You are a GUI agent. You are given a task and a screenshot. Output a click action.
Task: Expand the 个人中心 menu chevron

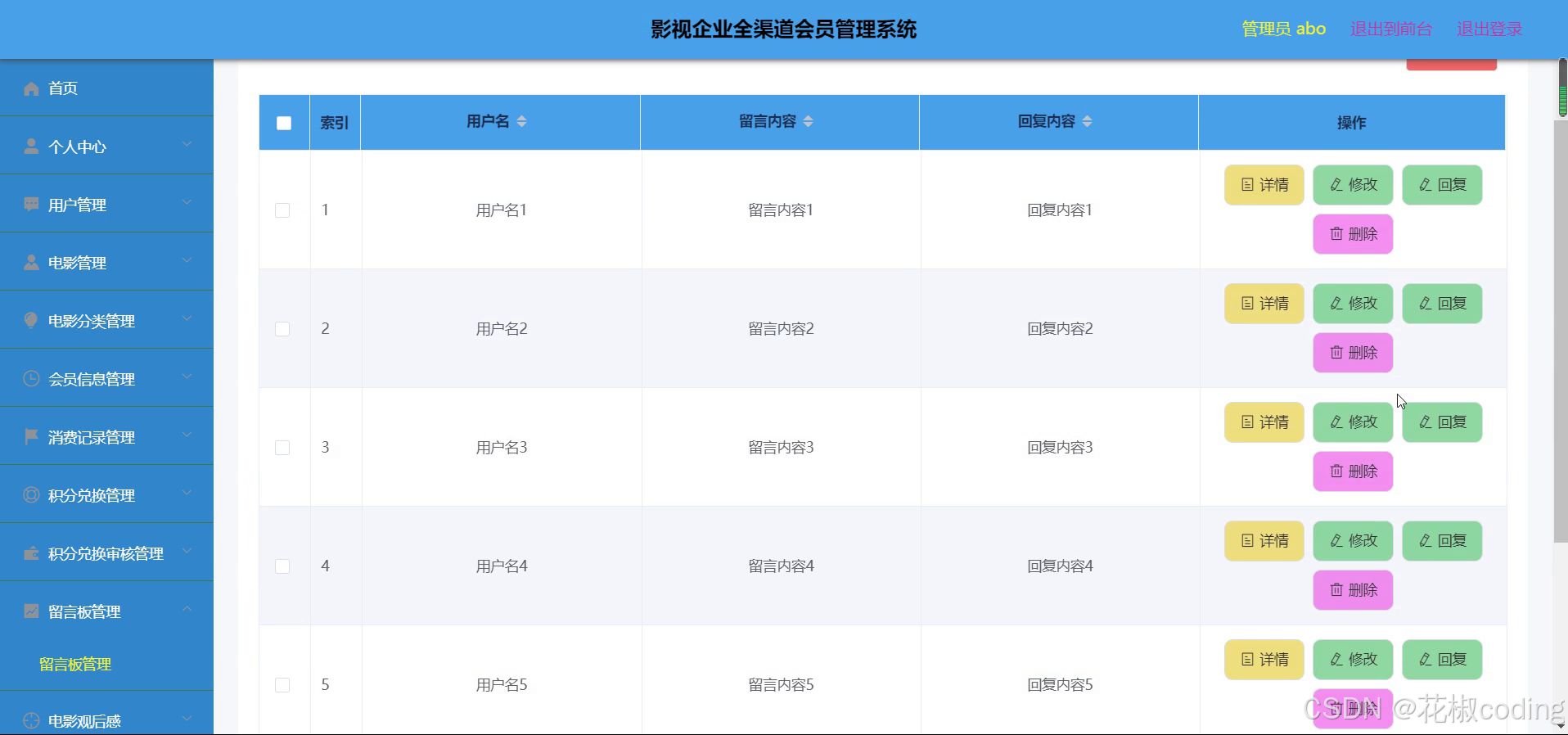coord(187,144)
